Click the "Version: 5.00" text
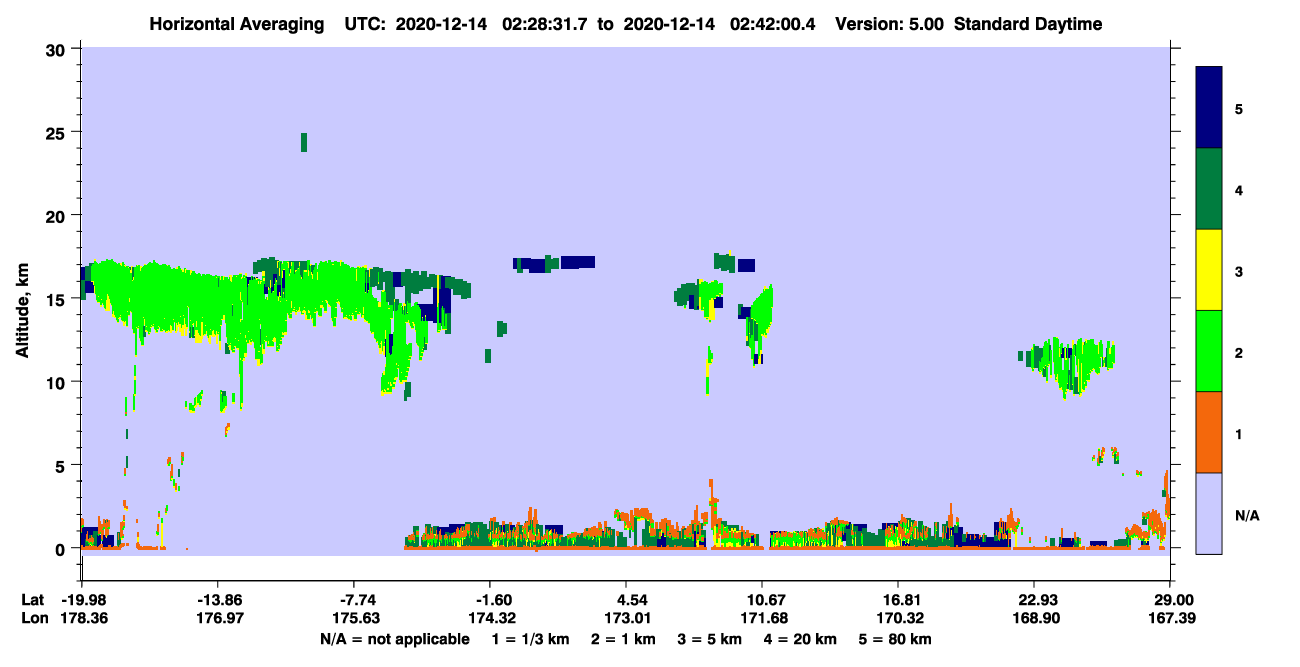The image size is (1300, 667). [x=890, y=24]
